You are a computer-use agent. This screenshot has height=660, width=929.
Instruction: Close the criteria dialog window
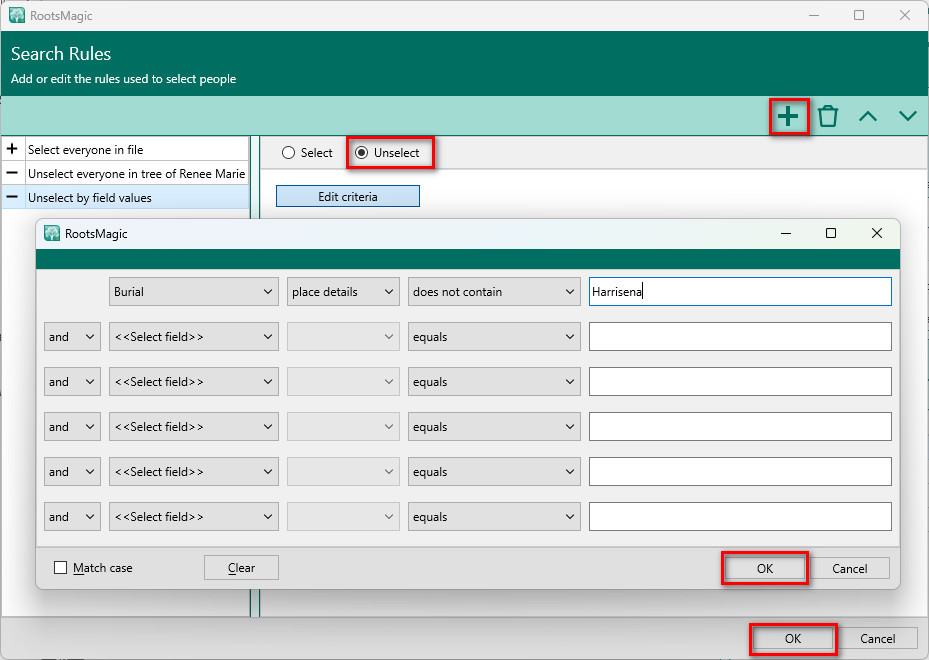877,233
